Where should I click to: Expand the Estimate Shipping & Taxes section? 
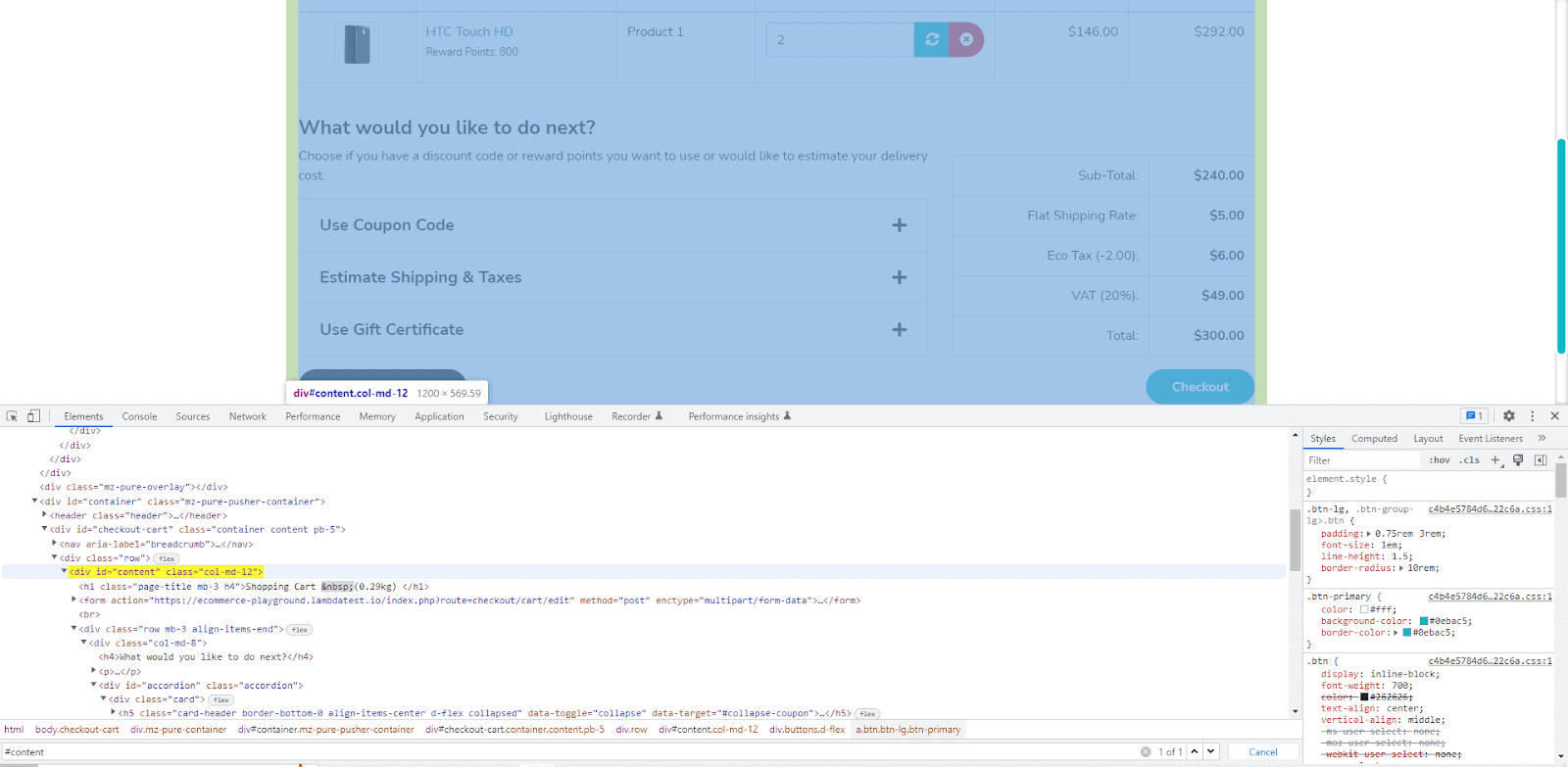613,277
